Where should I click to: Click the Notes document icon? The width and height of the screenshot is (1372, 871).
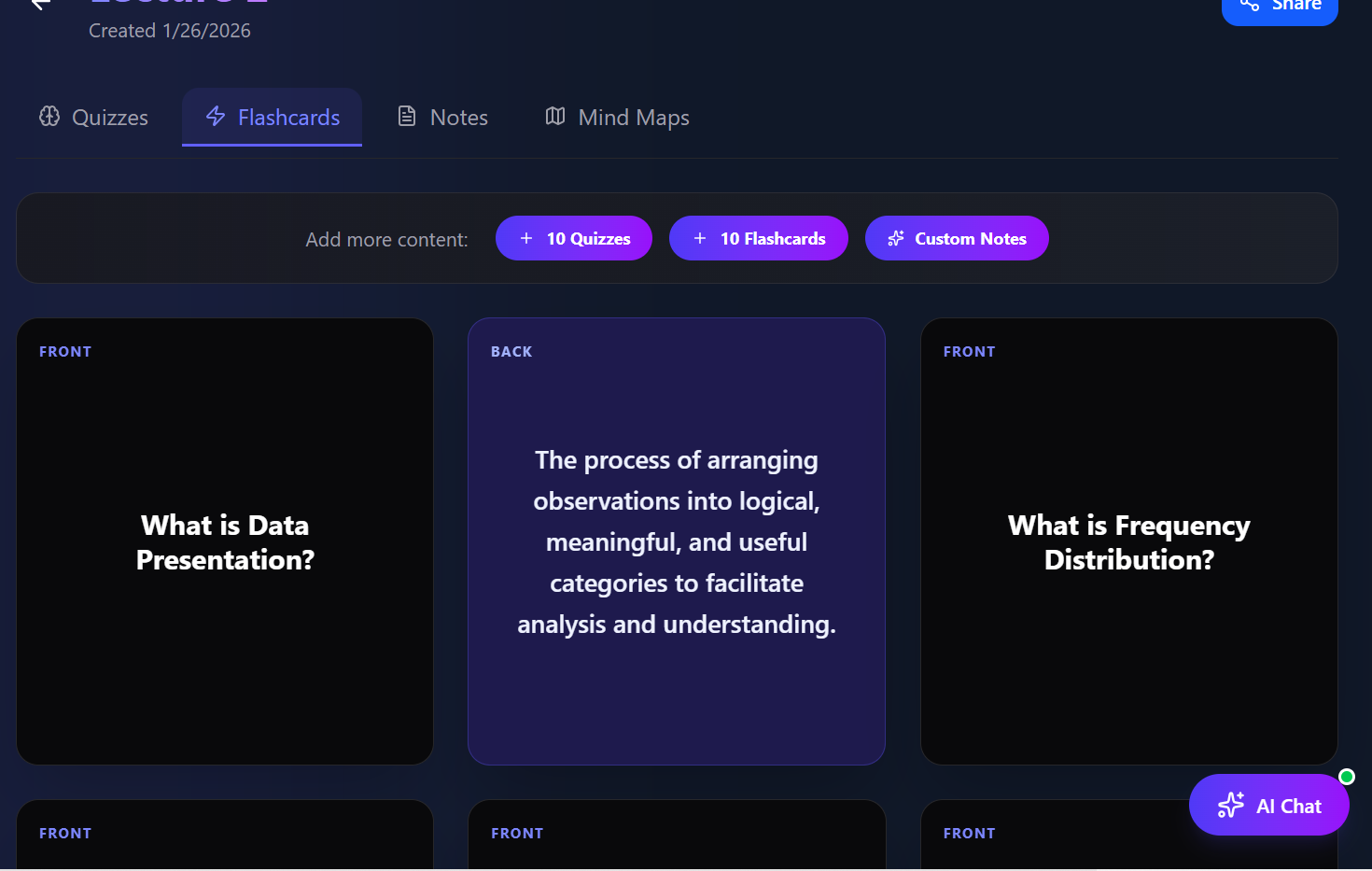(x=406, y=116)
